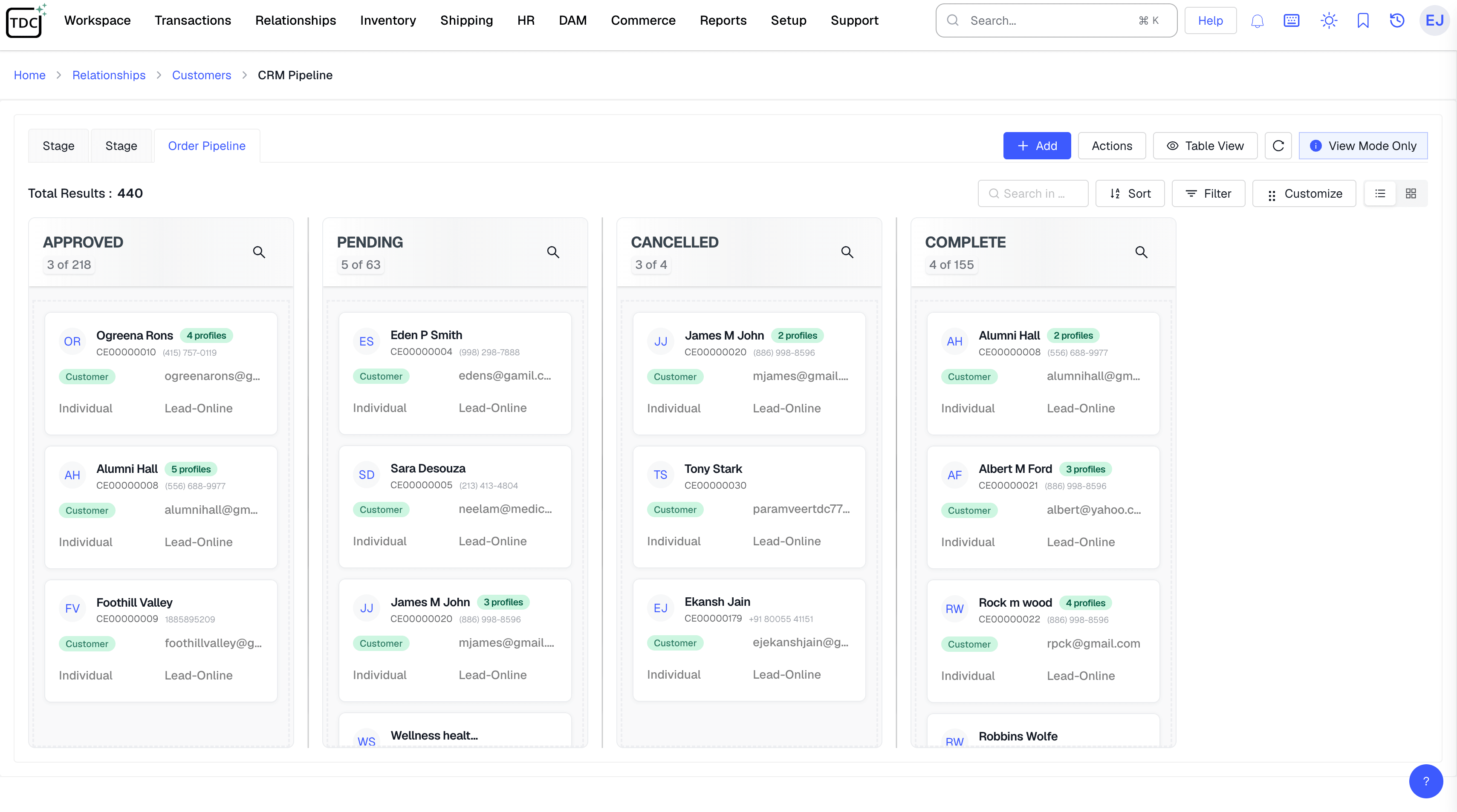
Task: Open the EJ user avatar menu
Action: [1435, 21]
